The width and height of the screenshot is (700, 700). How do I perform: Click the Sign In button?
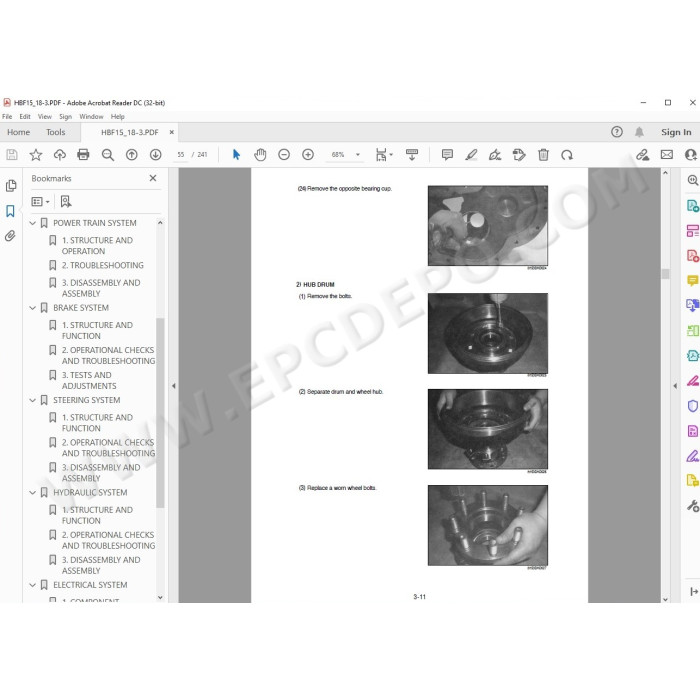[x=676, y=132]
